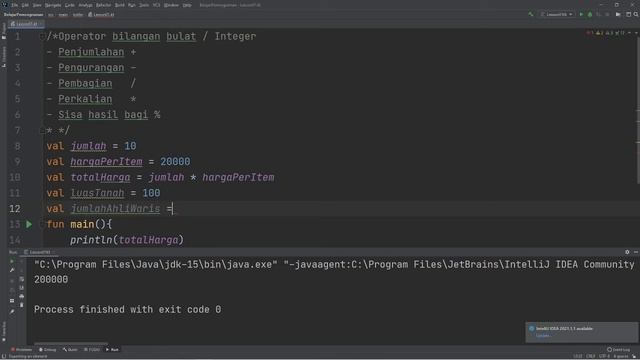The width and height of the screenshot is (640, 360).
Task: Open the Build tool window tab
Action: [x=70, y=350]
